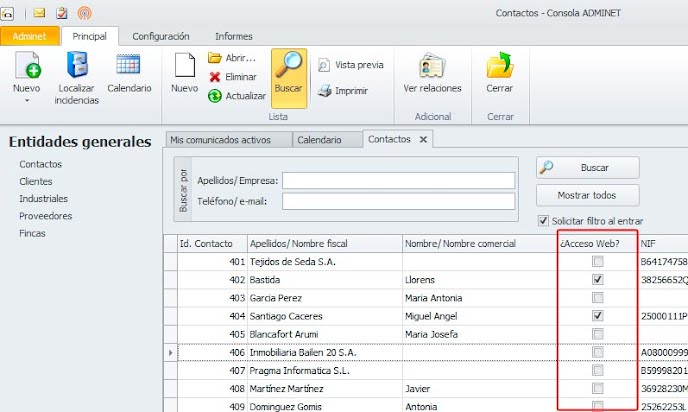Click the Apellidos/Empresa search field

tap(398, 180)
